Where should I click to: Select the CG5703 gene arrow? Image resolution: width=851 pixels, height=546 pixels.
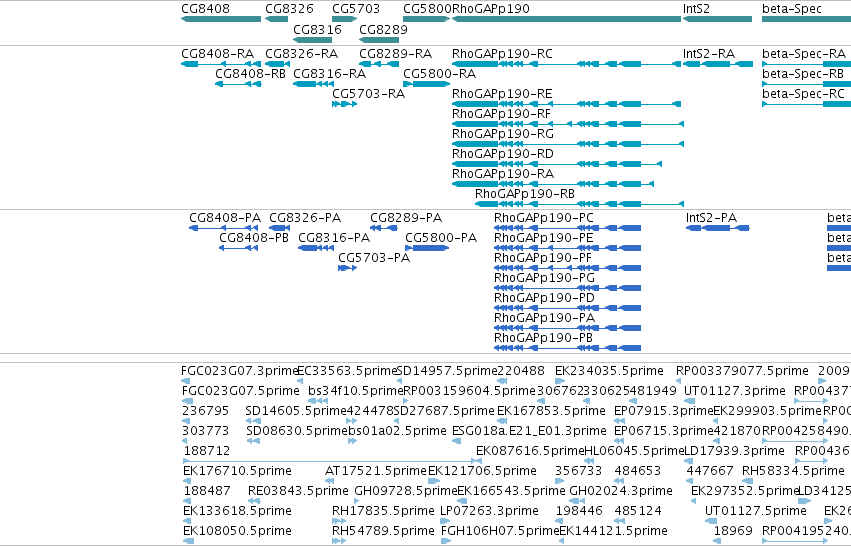(344, 19)
